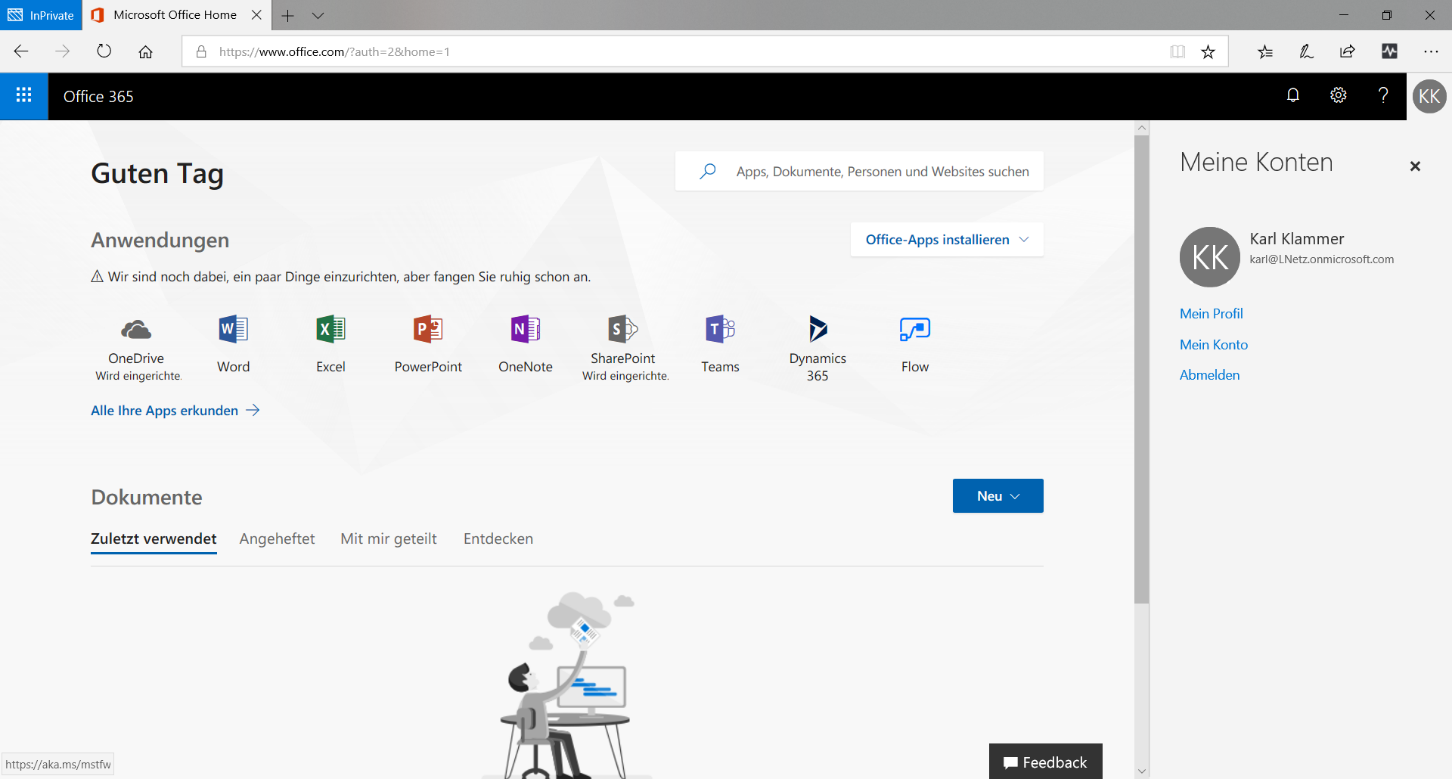The image size is (1452, 779).
Task: Share this page from the browser toolbar
Action: [1347, 51]
